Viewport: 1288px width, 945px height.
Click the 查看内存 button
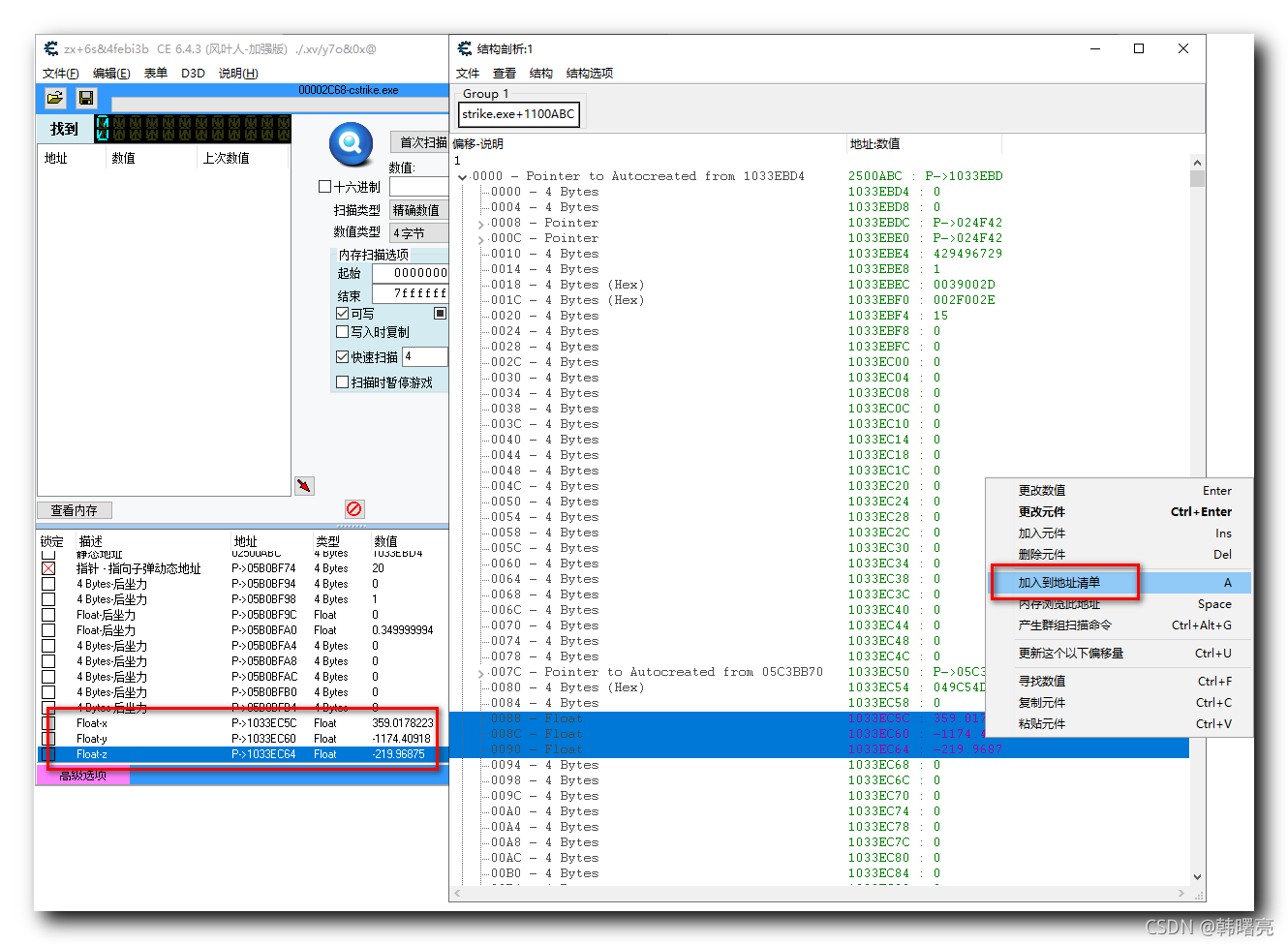tap(75, 510)
